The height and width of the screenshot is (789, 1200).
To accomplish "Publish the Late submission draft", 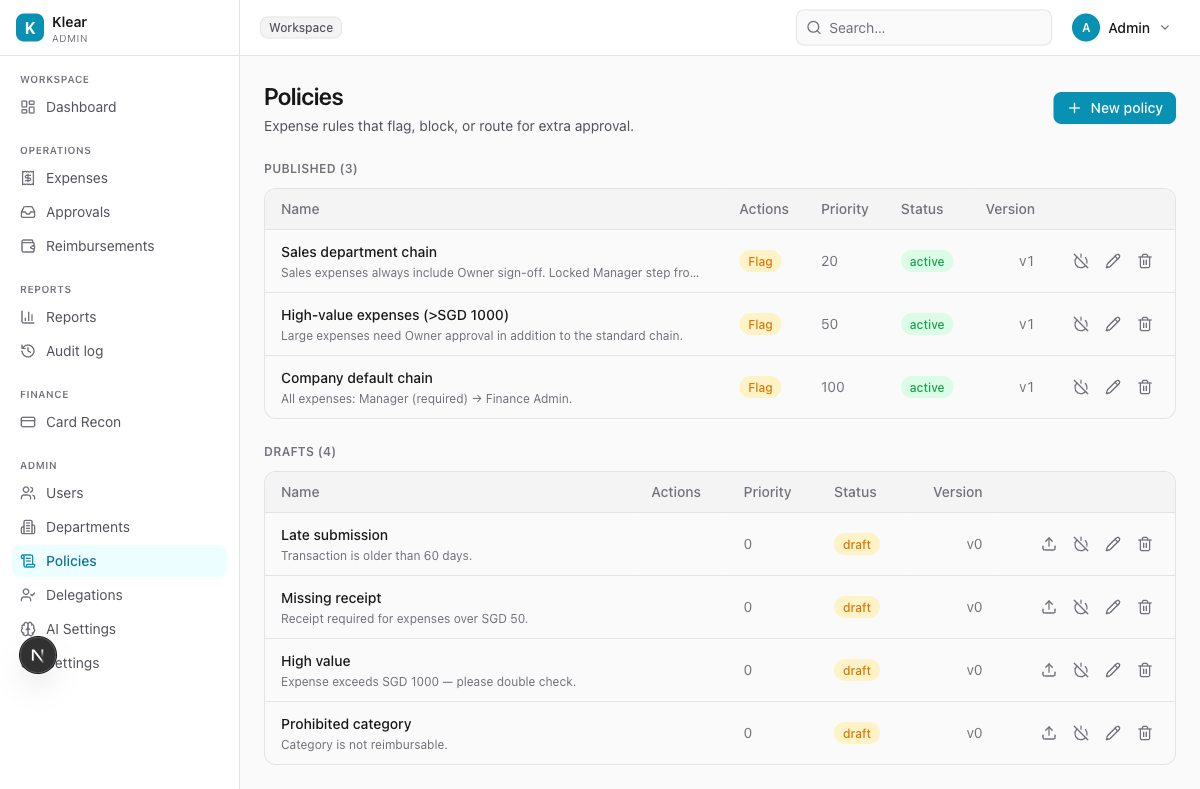I will coord(1049,544).
